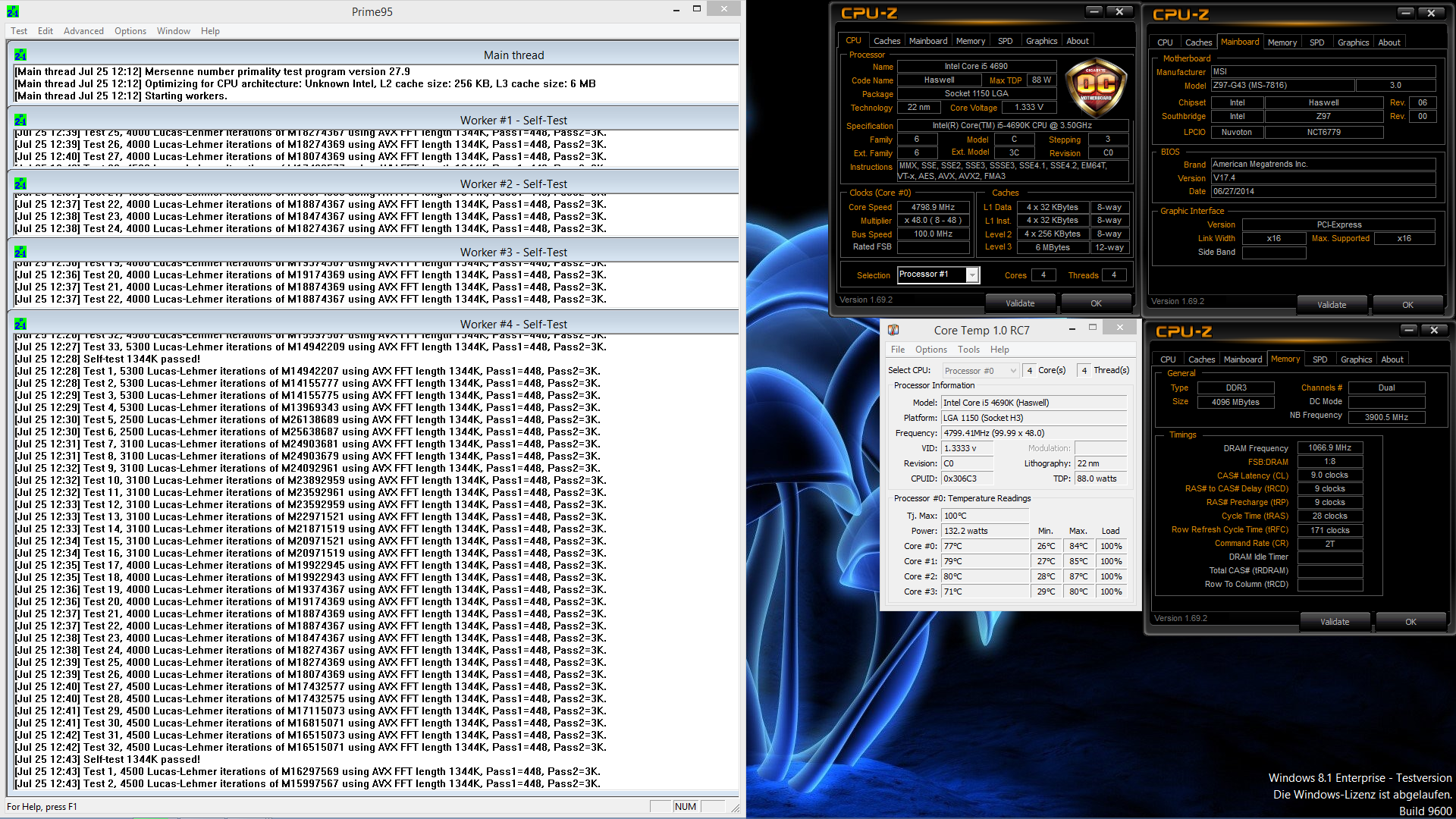Switch to the Caches tab in the first CPU-Z

pyautogui.click(x=886, y=41)
